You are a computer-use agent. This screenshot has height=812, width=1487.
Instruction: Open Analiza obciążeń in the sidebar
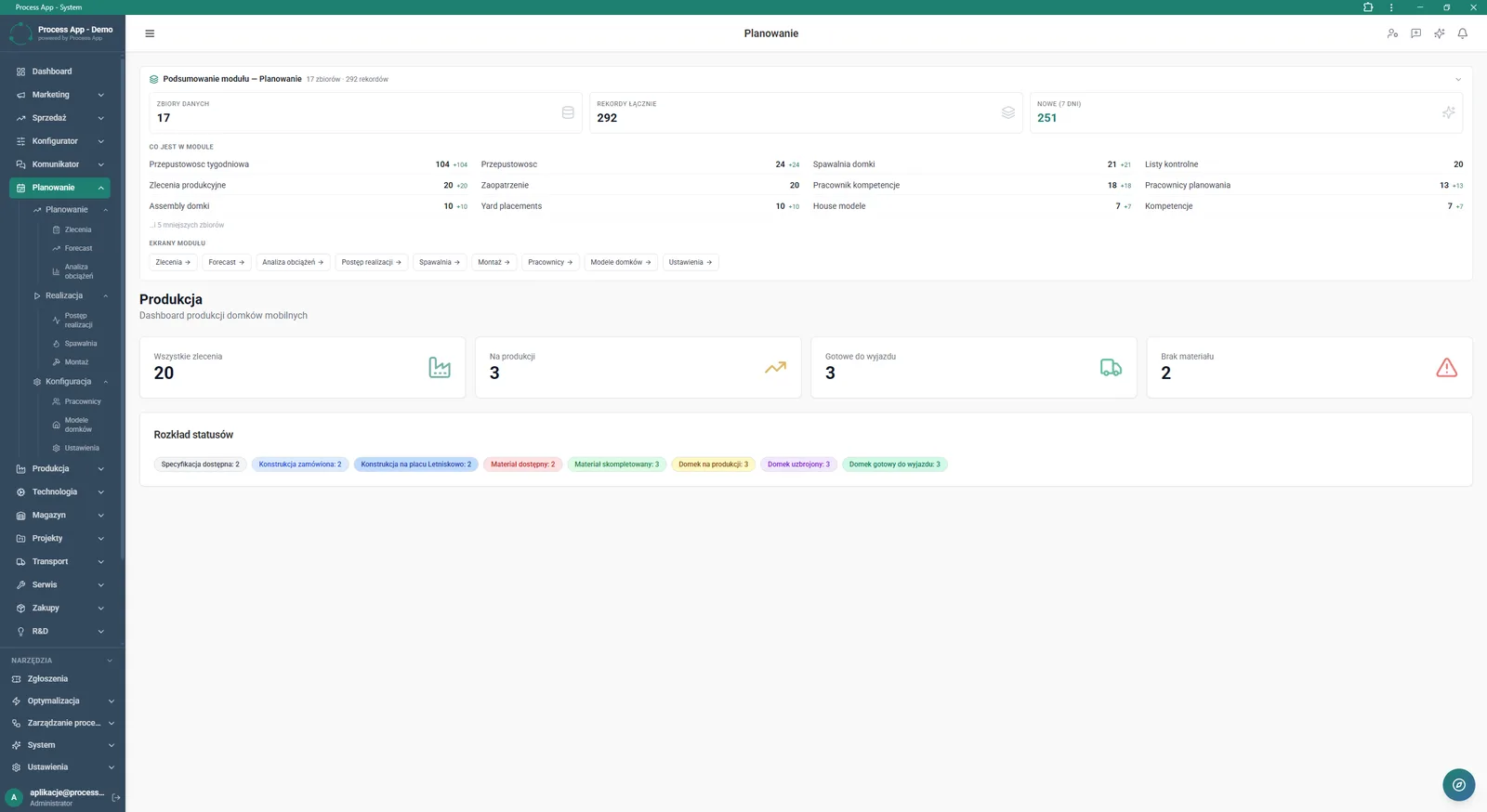[78, 271]
